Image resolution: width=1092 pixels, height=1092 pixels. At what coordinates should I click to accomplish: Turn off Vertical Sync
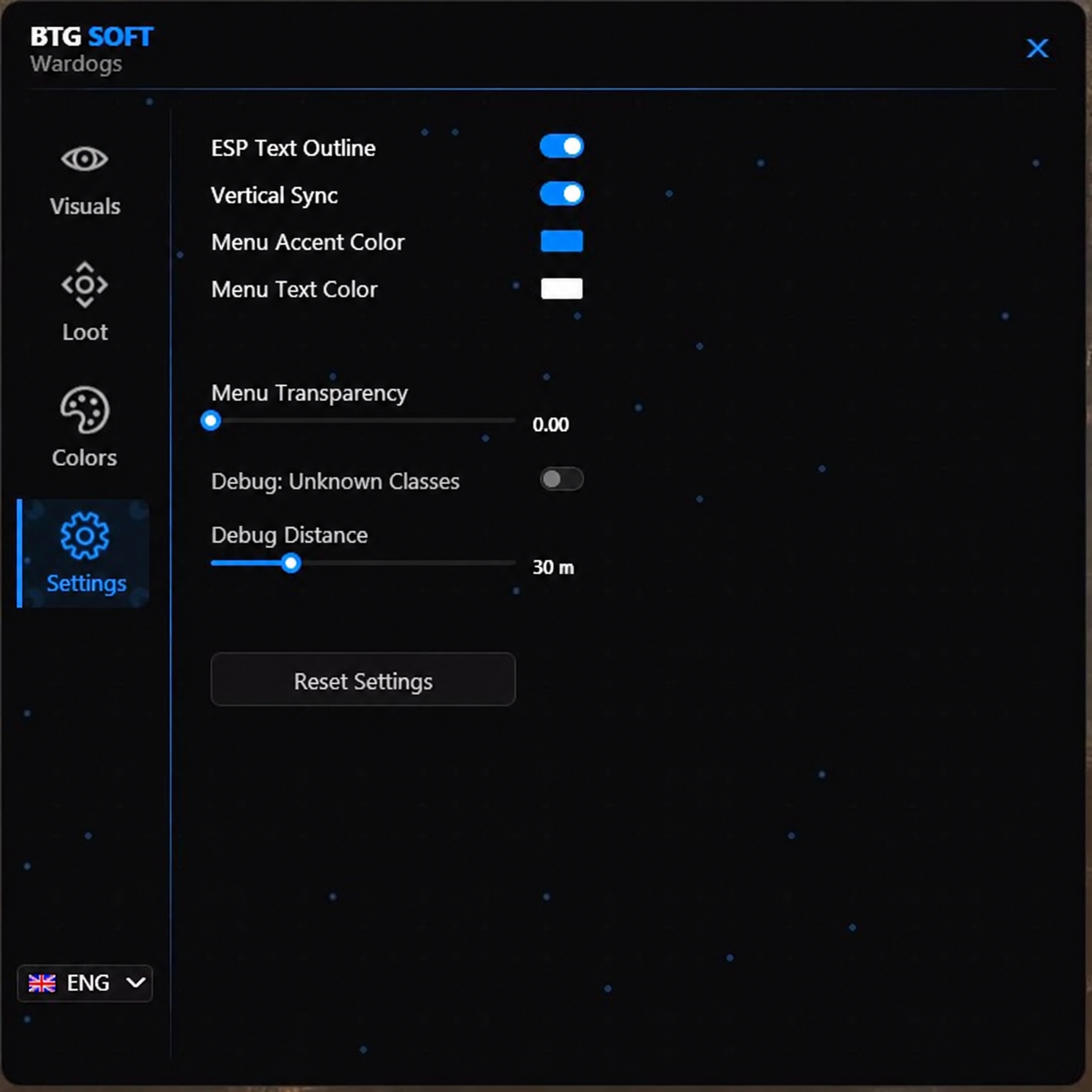pyautogui.click(x=562, y=193)
